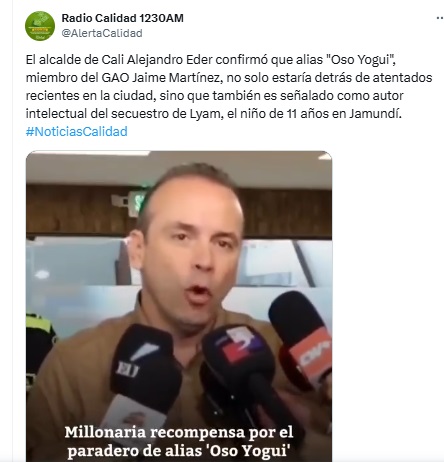Viewport: 444px width, 462px height.
Task: Click the black microphone with white logo
Action: (x=145, y=370)
